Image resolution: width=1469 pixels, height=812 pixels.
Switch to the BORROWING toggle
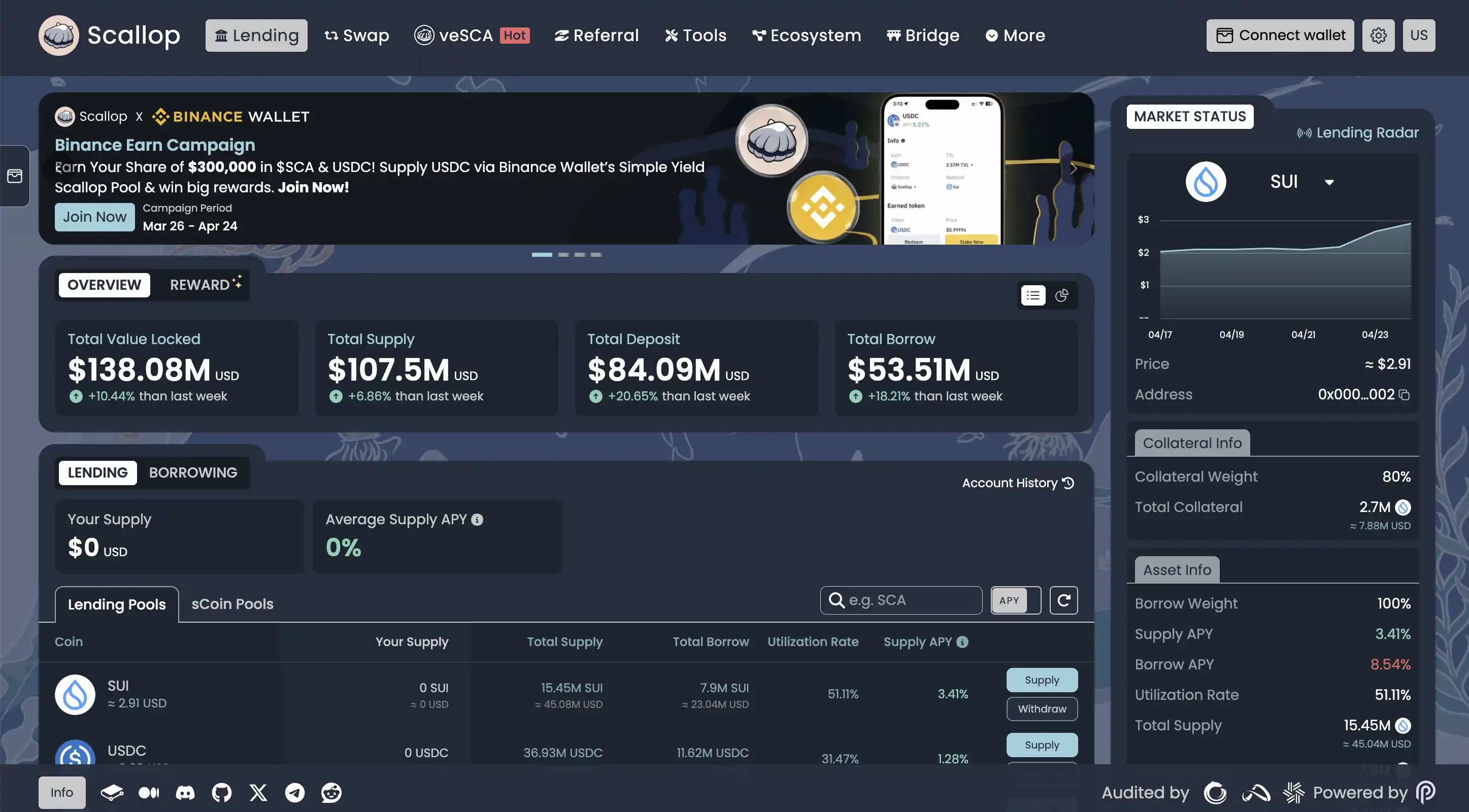point(193,472)
